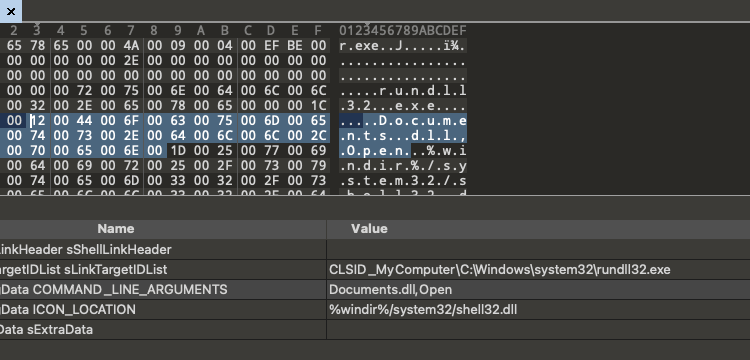Select the sExtraData structure row
This screenshot has height=360, width=750.
(x=375, y=330)
